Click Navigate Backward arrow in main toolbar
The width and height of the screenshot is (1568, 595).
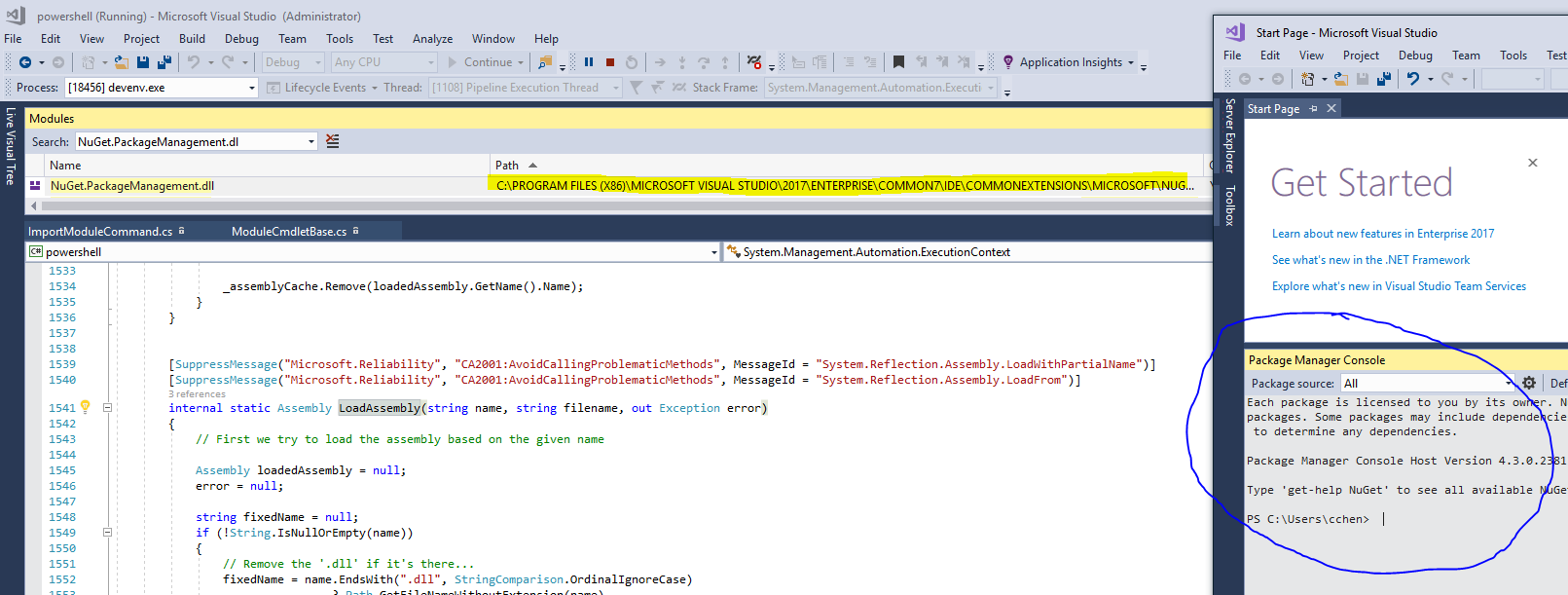tap(25, 62)
